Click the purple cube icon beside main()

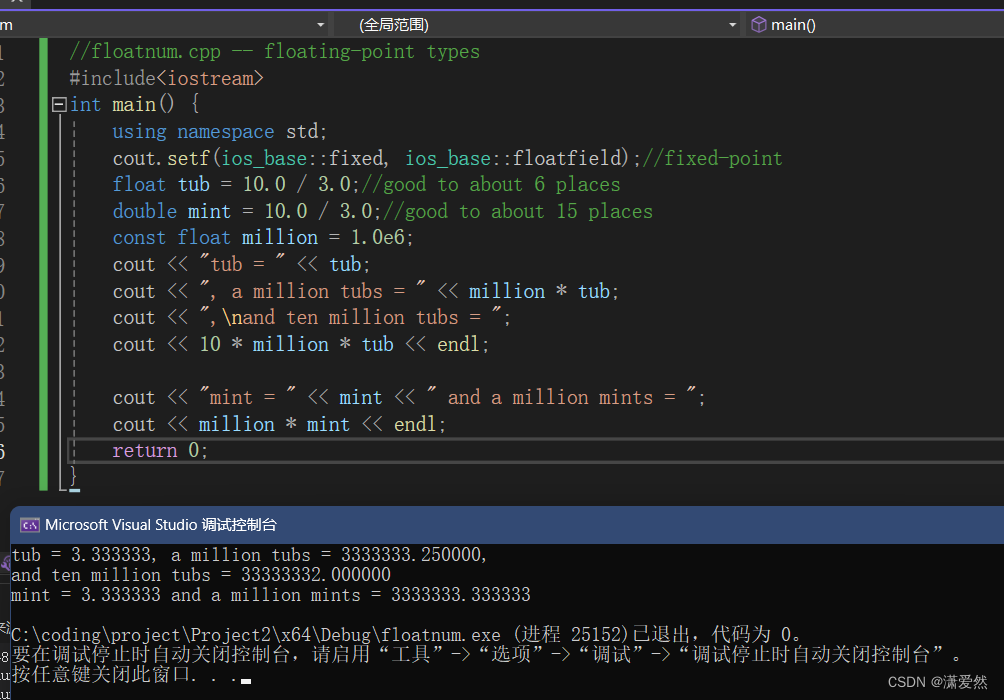[x=757, y=24]
